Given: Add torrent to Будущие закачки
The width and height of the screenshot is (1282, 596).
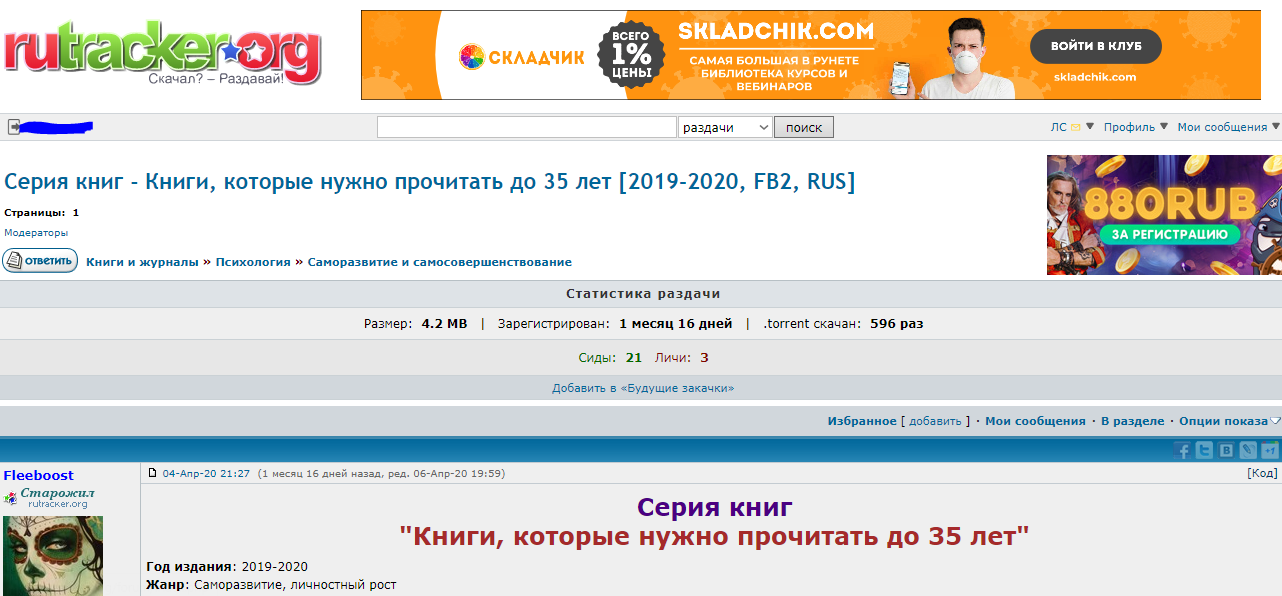Looking at the screenshot, I should click(x=643, y=388).
